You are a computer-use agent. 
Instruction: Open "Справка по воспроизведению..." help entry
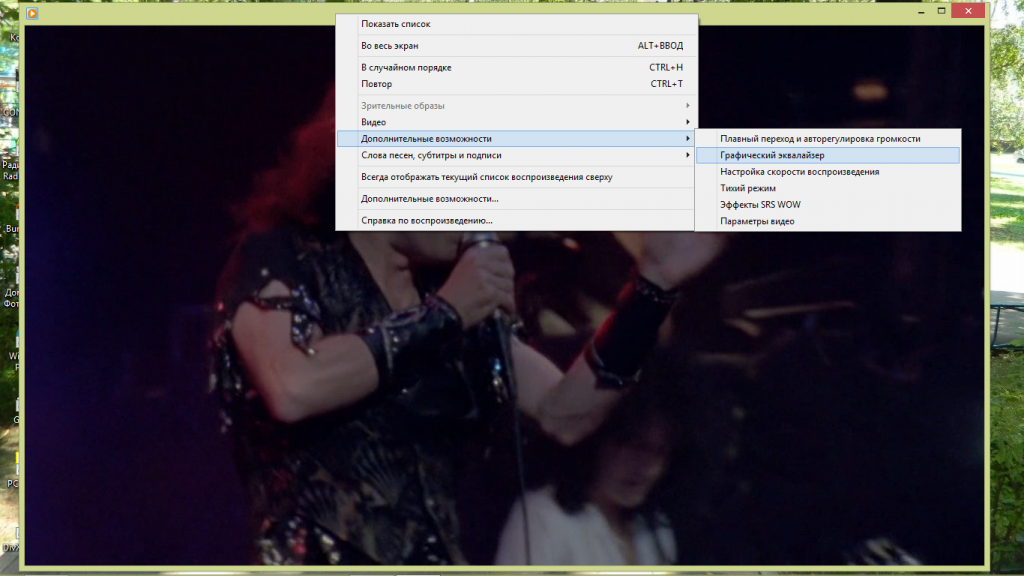(515, 221)
